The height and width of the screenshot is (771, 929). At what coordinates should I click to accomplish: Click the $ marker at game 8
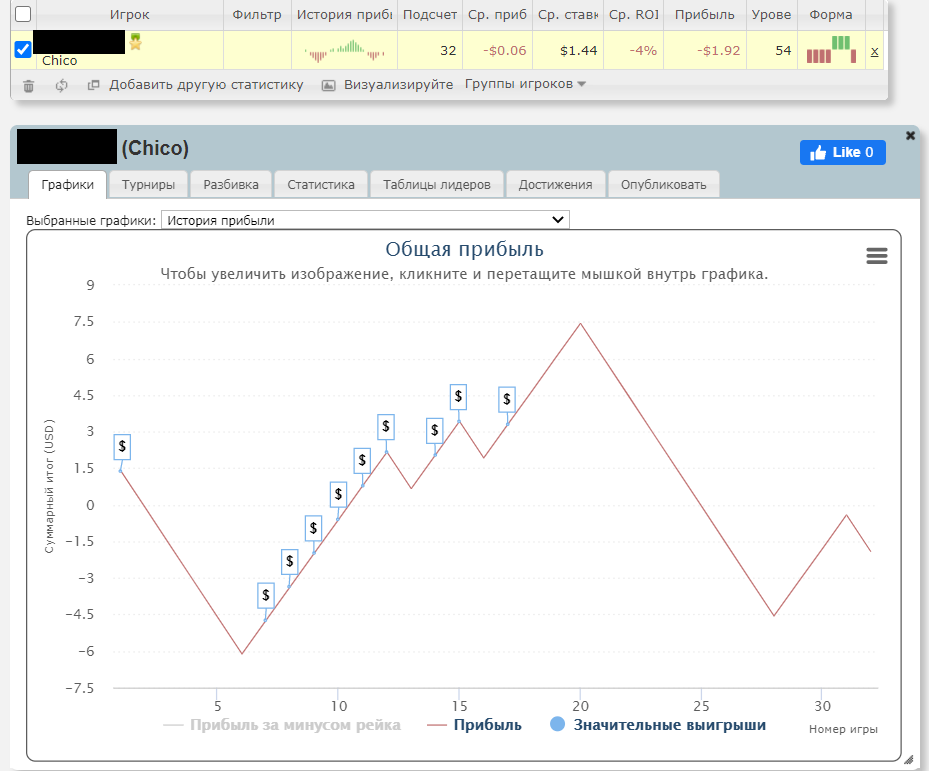point(290,561)
